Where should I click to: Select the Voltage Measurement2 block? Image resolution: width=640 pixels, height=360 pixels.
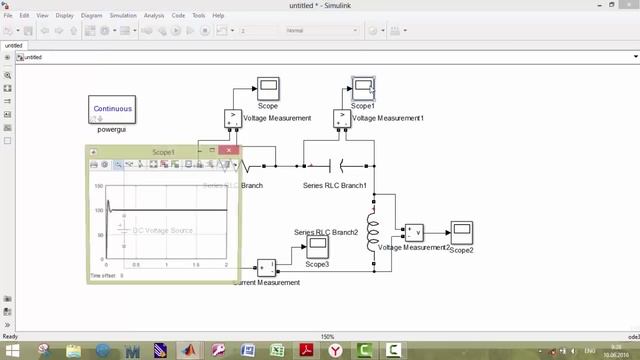pyautogui.click(x=414, y=233)
